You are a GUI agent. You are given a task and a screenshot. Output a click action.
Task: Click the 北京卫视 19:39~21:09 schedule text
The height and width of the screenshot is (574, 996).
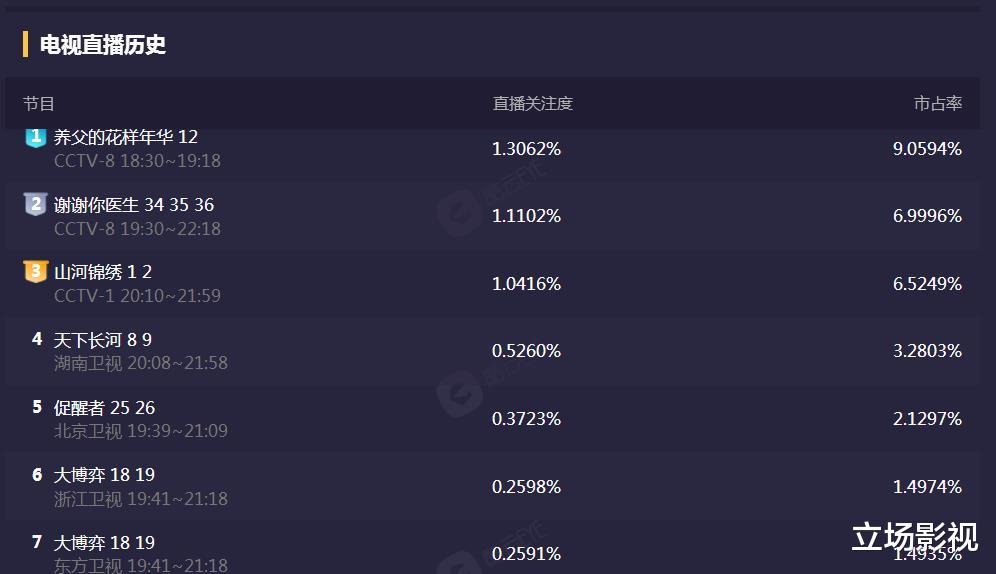[x=141, y=431]
